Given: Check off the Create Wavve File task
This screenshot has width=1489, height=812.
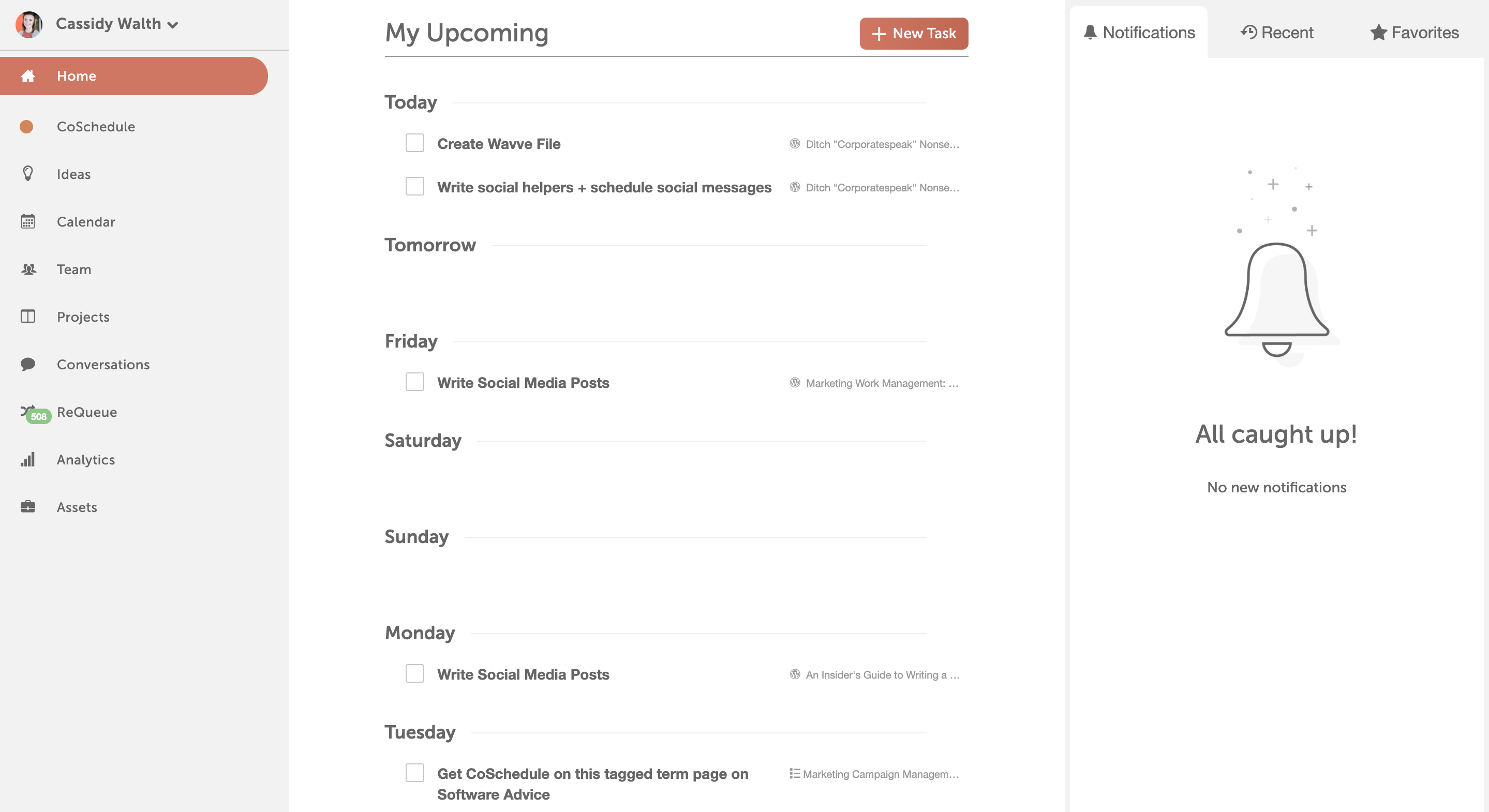Looking at the screenshot, I should tap(414, 143).
